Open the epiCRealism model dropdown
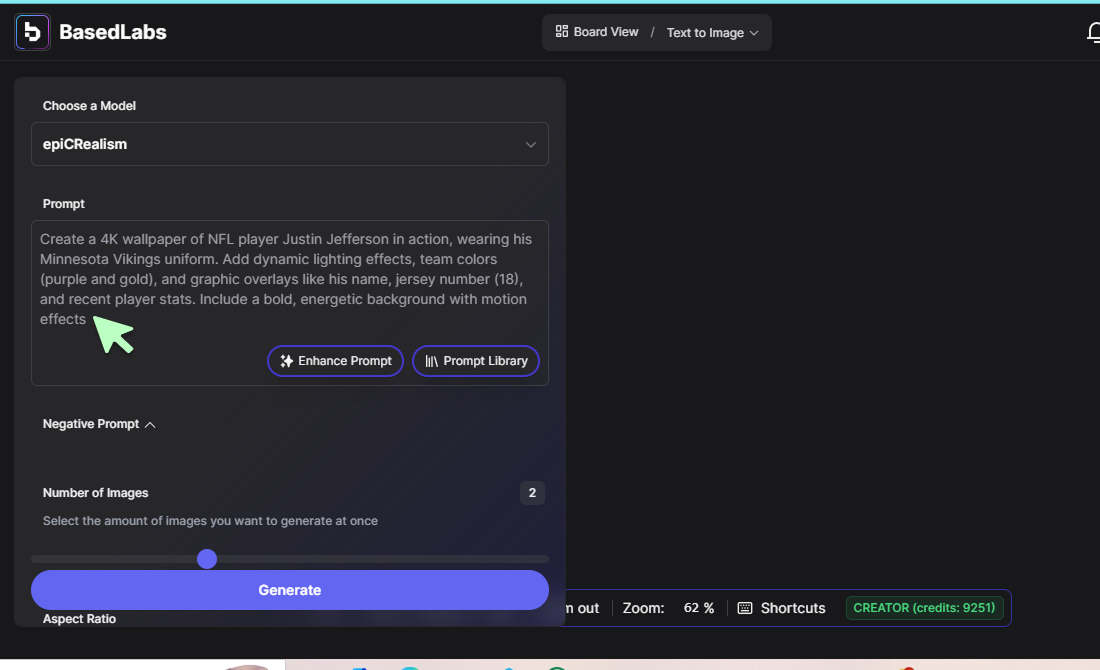 (x=290, y=145)
